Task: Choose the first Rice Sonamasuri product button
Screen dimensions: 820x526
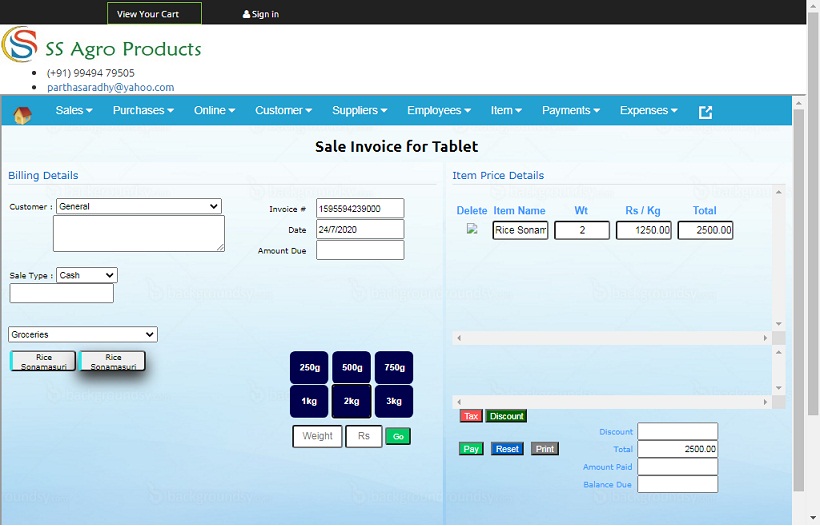Action: click(43, 361)
